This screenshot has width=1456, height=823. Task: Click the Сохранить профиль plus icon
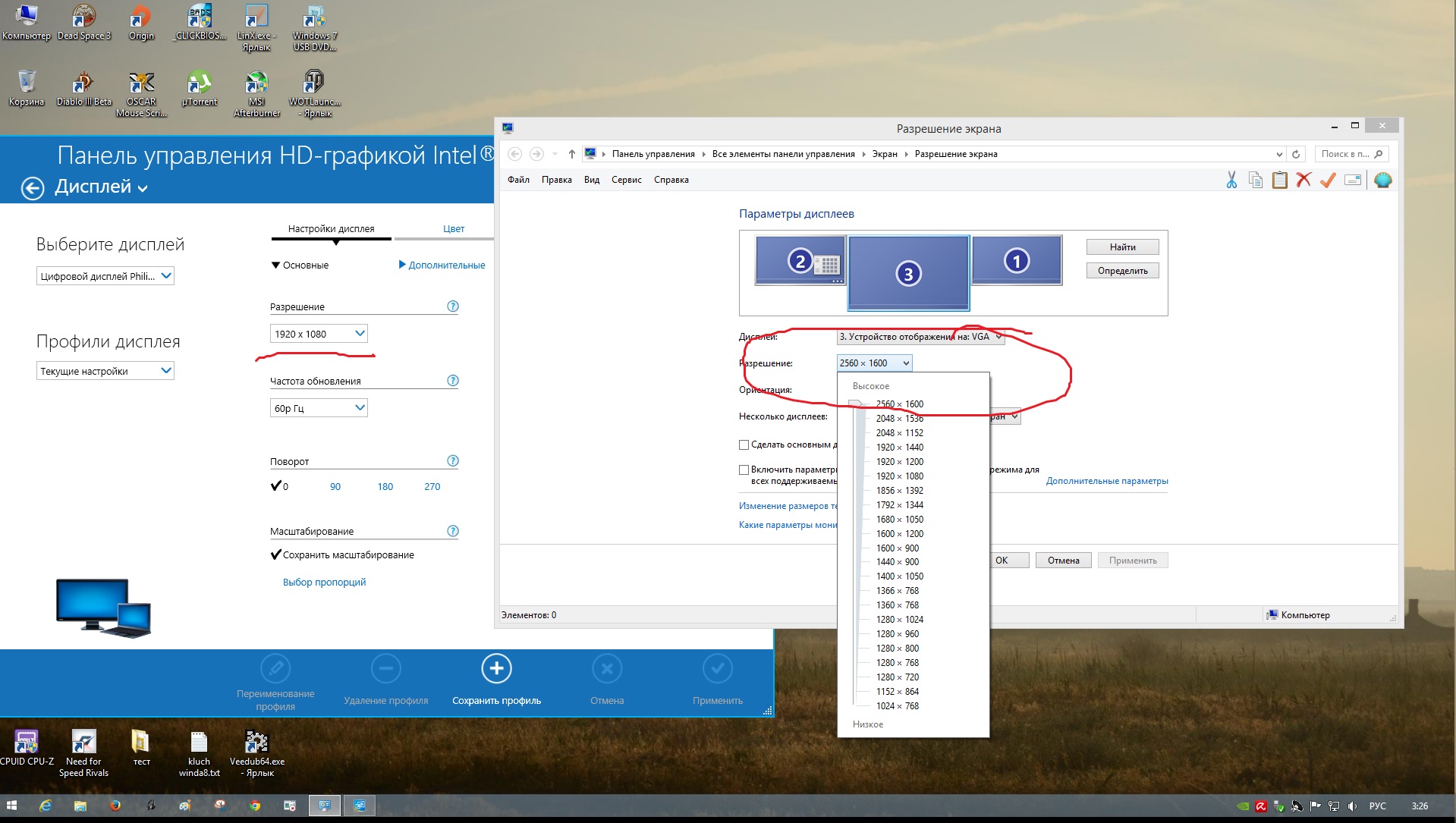click(496, 668)
